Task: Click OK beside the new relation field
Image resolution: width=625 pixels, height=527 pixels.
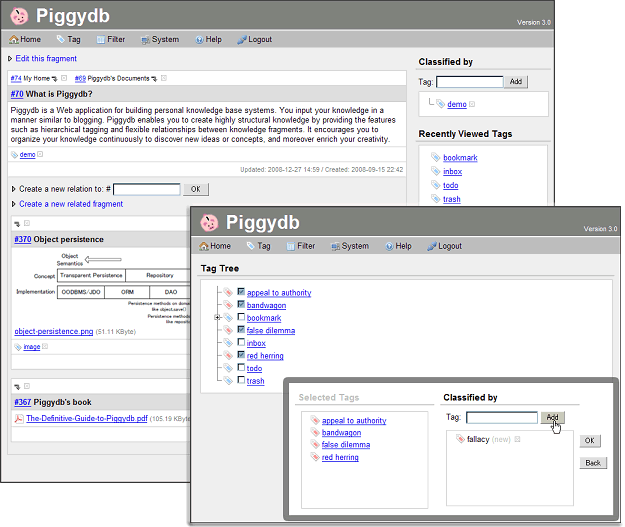Action: point(196,189)
